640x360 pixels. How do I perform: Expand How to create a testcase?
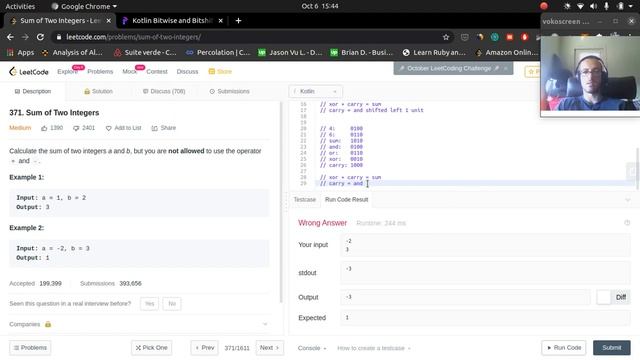[374, 348]
